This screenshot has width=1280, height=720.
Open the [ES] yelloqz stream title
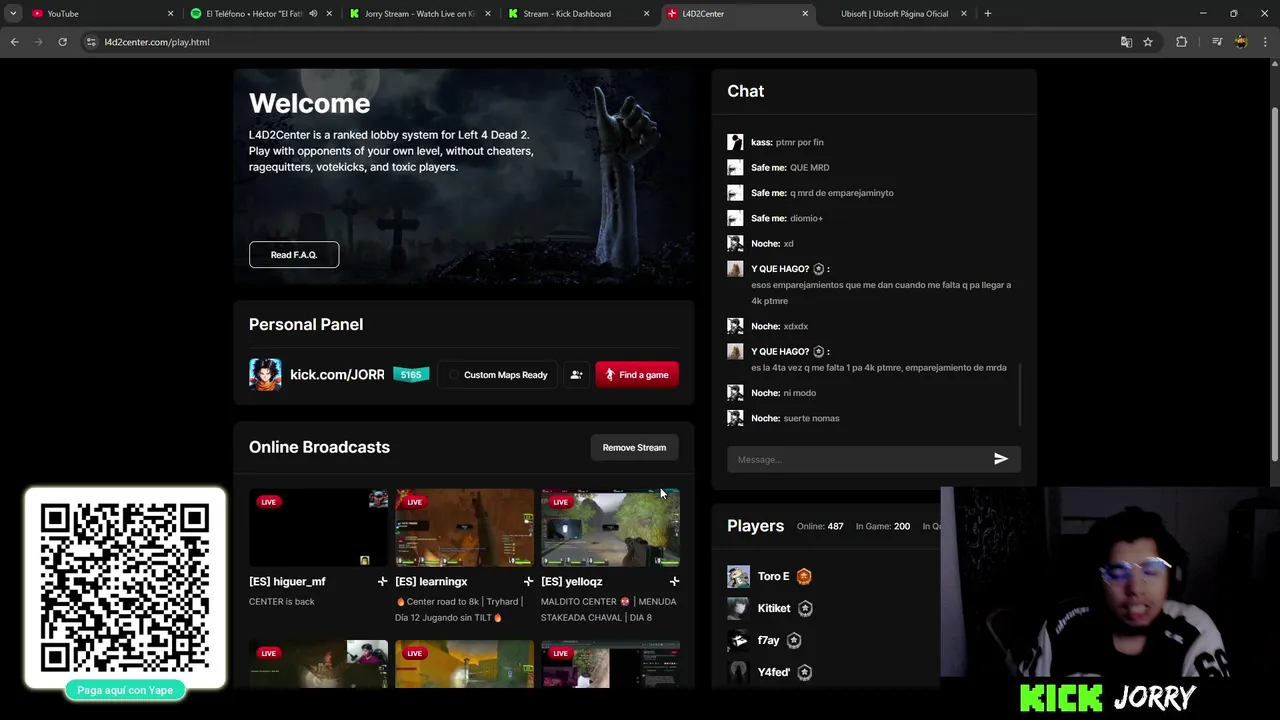[571, 581]
